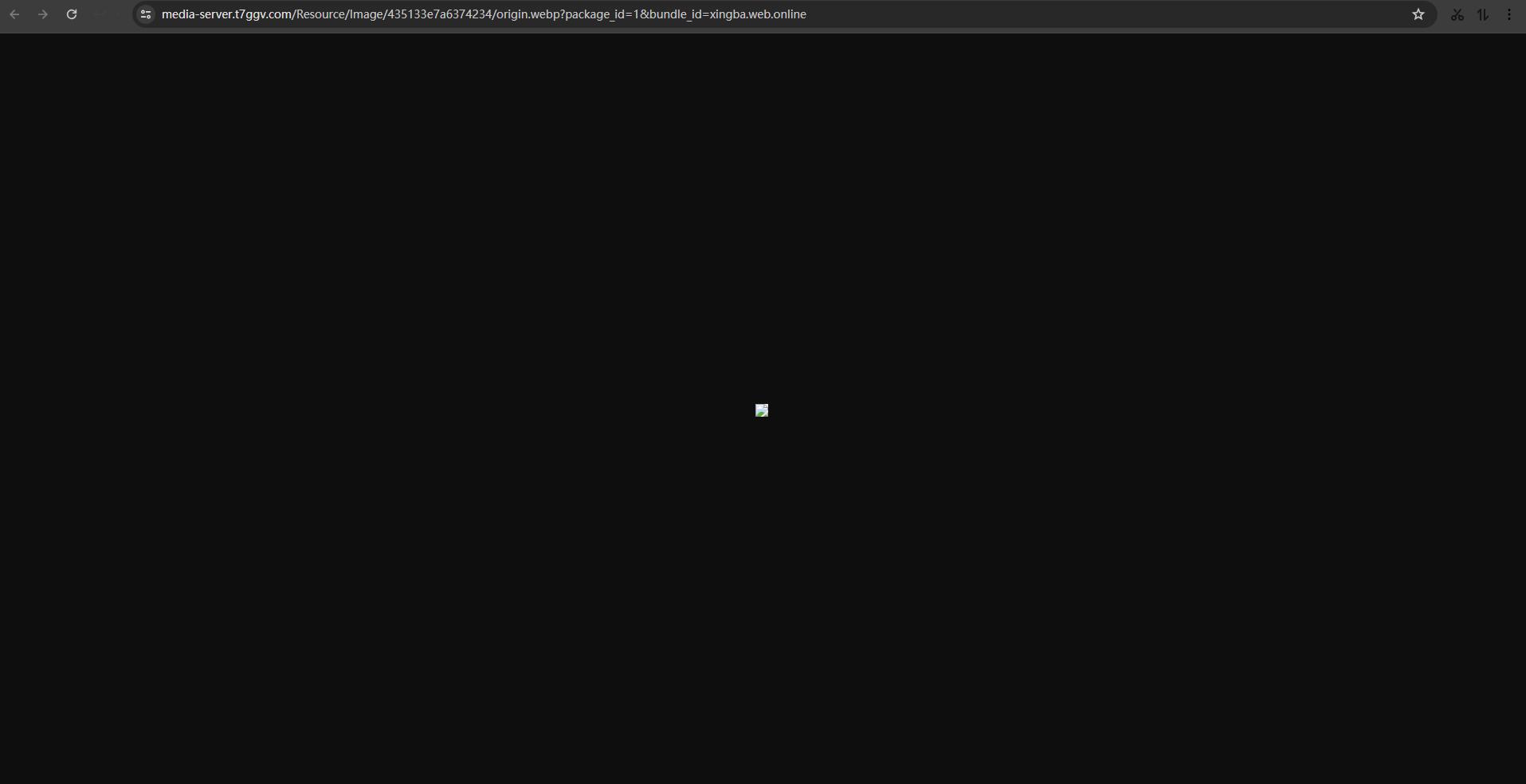Image resolution: width=1526 pixels, height=784 pixels.
Task: Select the broken image placeholder
Action: (762, 410)
